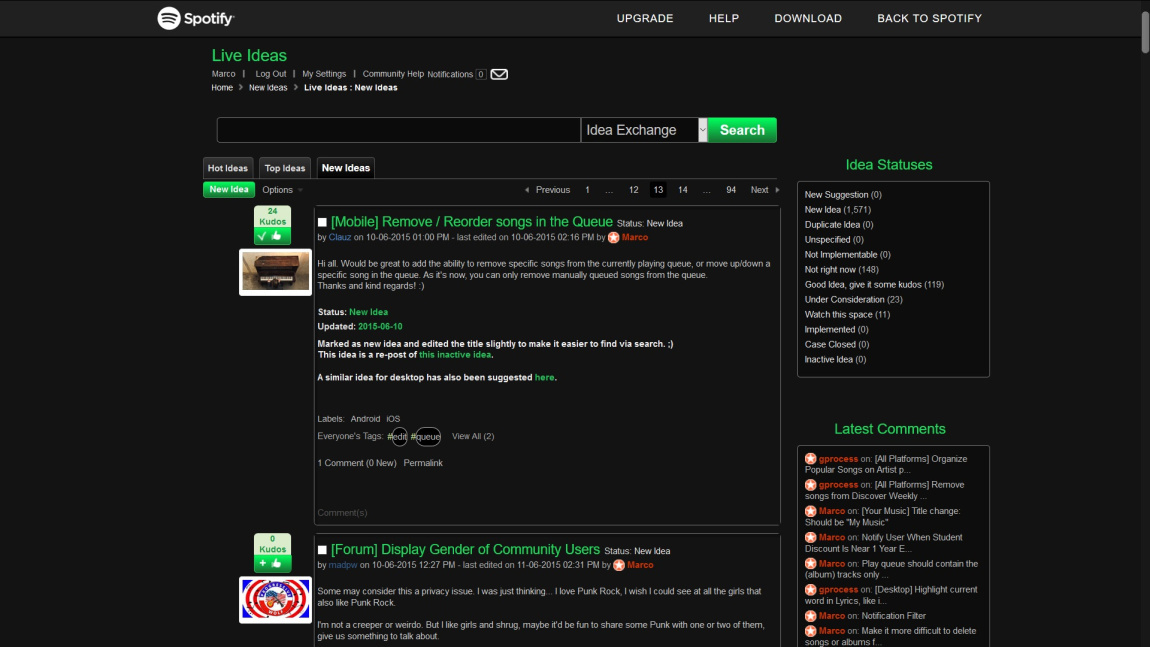This screenshot has width=1150, height=647.
Task: Go BACK TO SPOTIFY from navigation
Action: pyautogui.click(x=929, y=18)
